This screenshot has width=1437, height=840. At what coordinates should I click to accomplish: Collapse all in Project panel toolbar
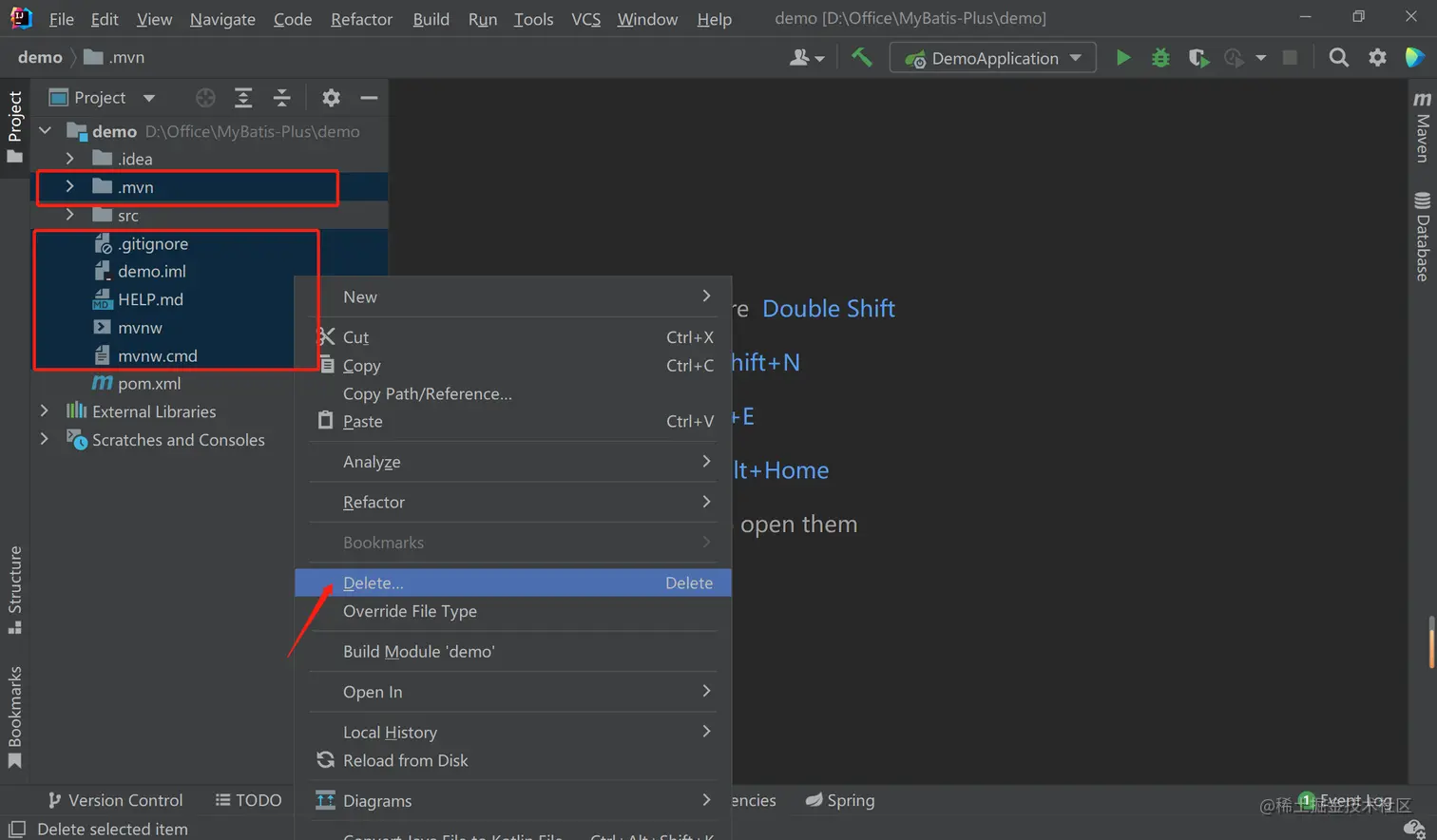click(282, 98)
